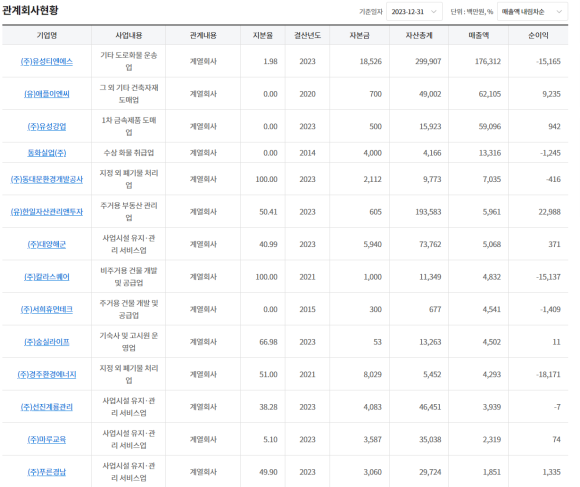Open the 동화실업(주) company link
Image resolution: width=580 pixels, height=487 pixels.
point(47,153)
